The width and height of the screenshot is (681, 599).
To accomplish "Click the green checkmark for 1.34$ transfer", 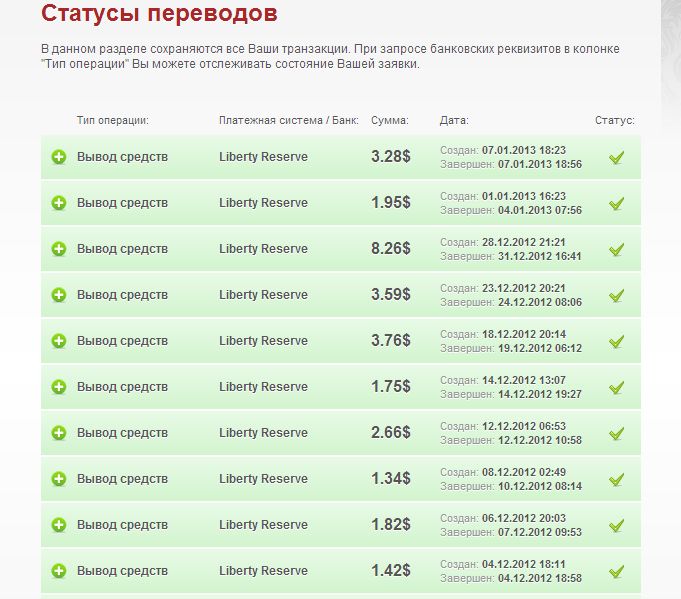I will 616,479.
